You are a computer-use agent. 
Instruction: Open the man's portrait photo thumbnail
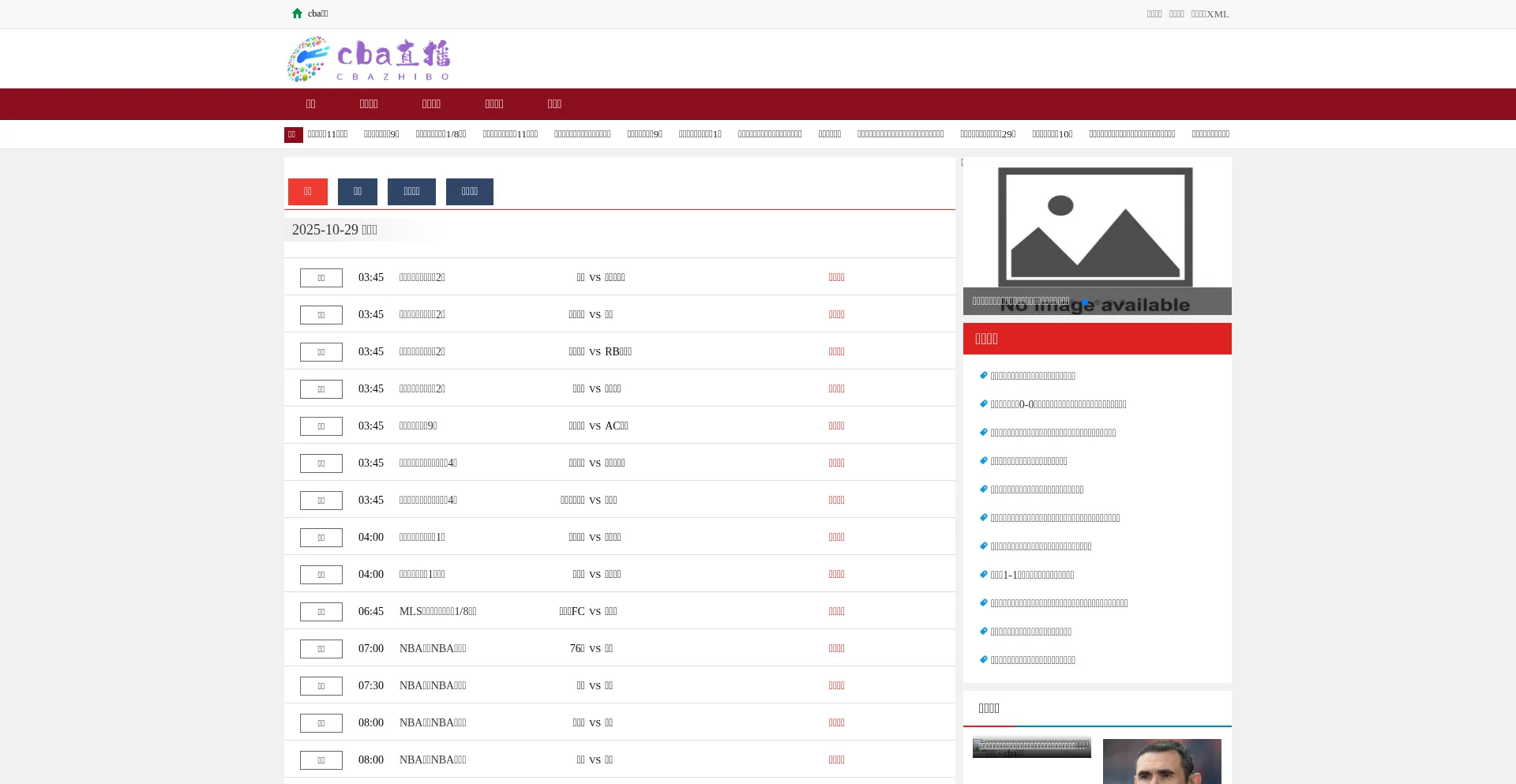point(1161,761)
